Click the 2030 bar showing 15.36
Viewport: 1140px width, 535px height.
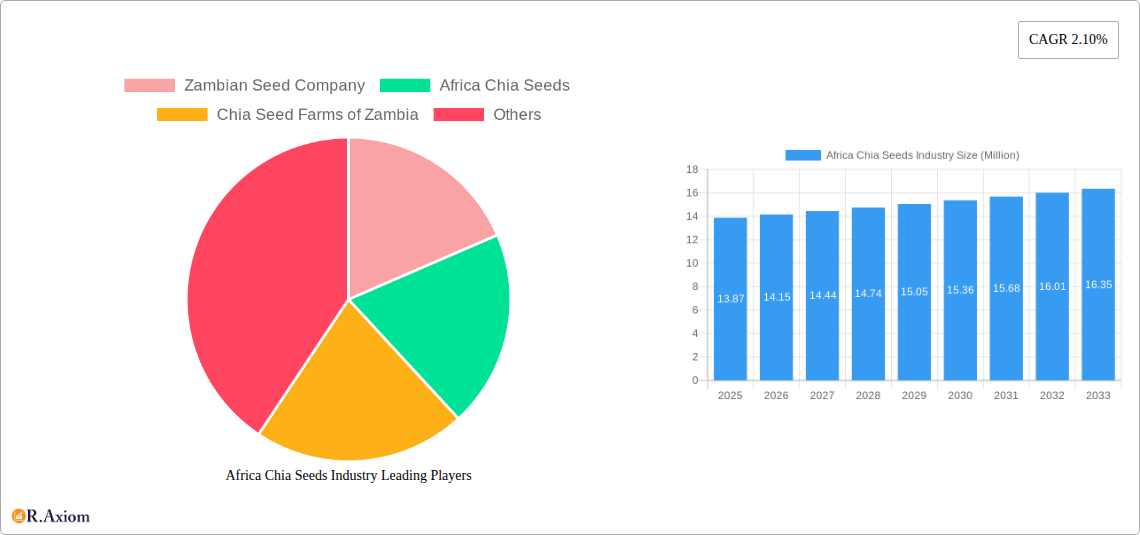click(x=960, y=290)
